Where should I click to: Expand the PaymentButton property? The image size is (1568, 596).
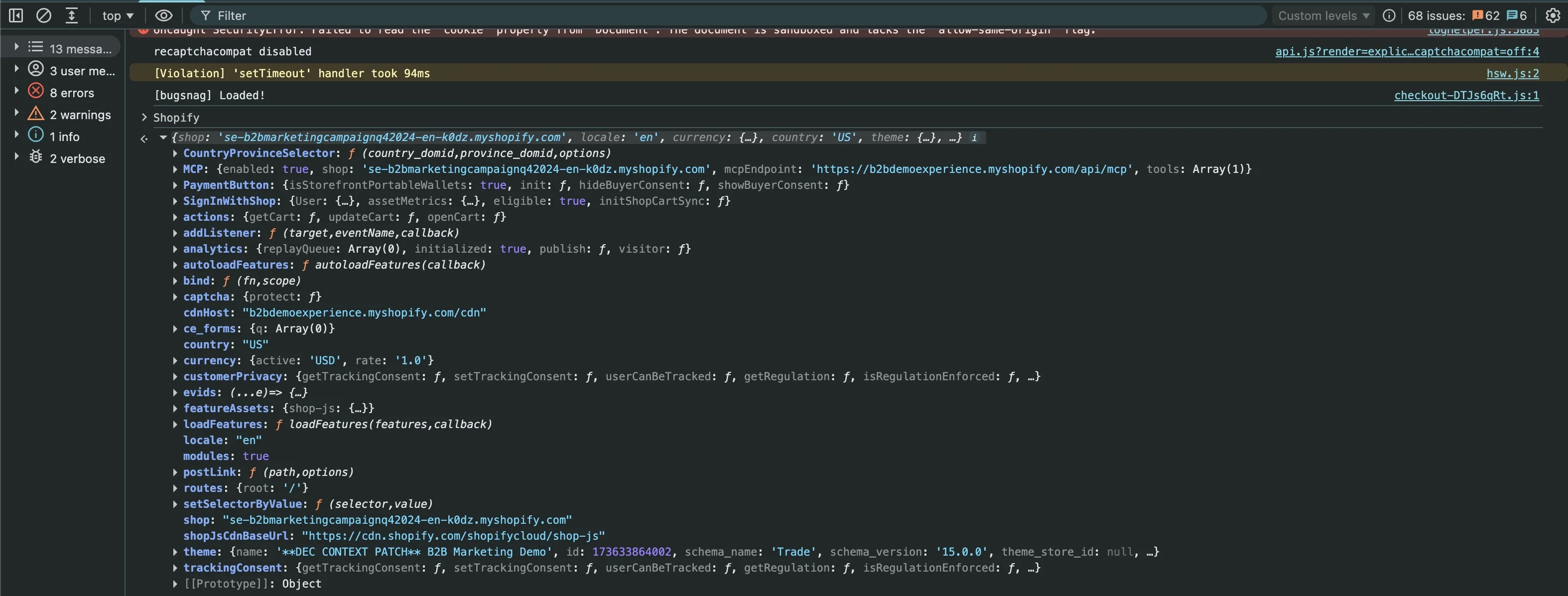175,185
